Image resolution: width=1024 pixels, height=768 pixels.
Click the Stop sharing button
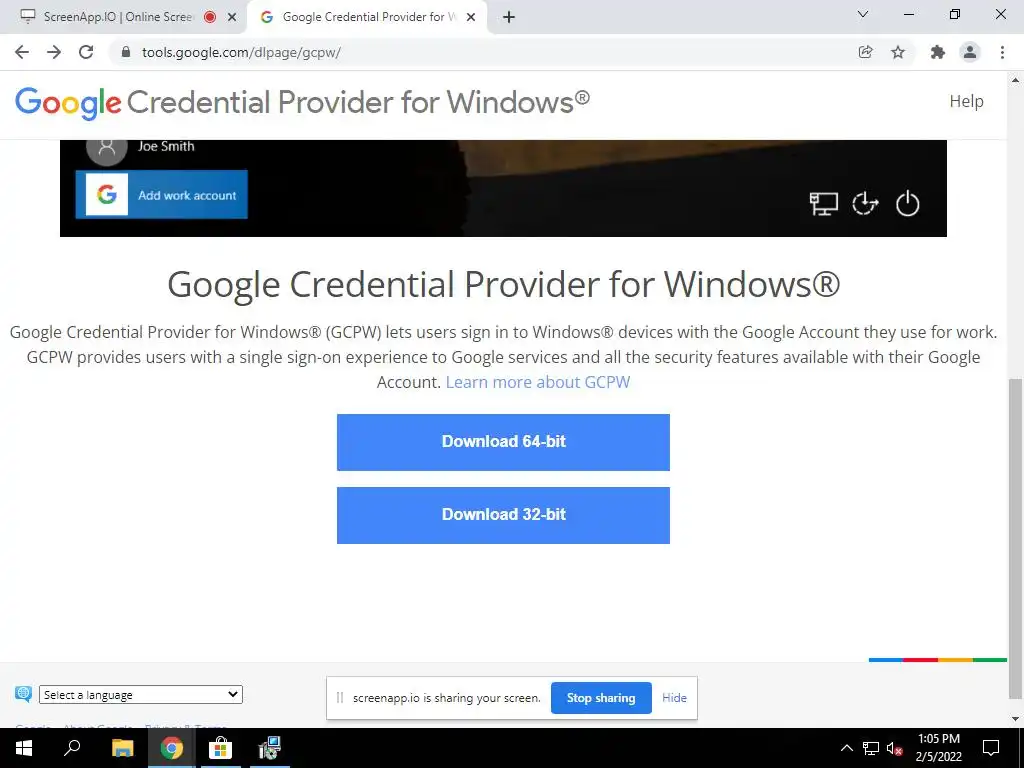(x=601, y=698)
